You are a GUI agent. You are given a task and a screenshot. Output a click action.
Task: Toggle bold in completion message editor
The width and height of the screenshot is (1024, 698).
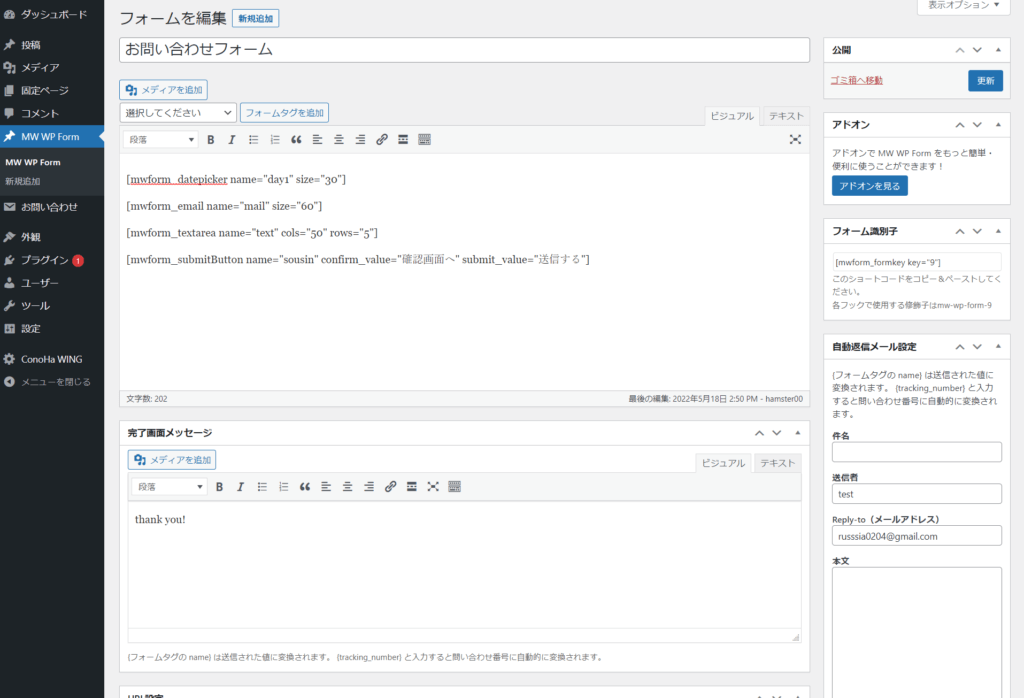[219, 487]
